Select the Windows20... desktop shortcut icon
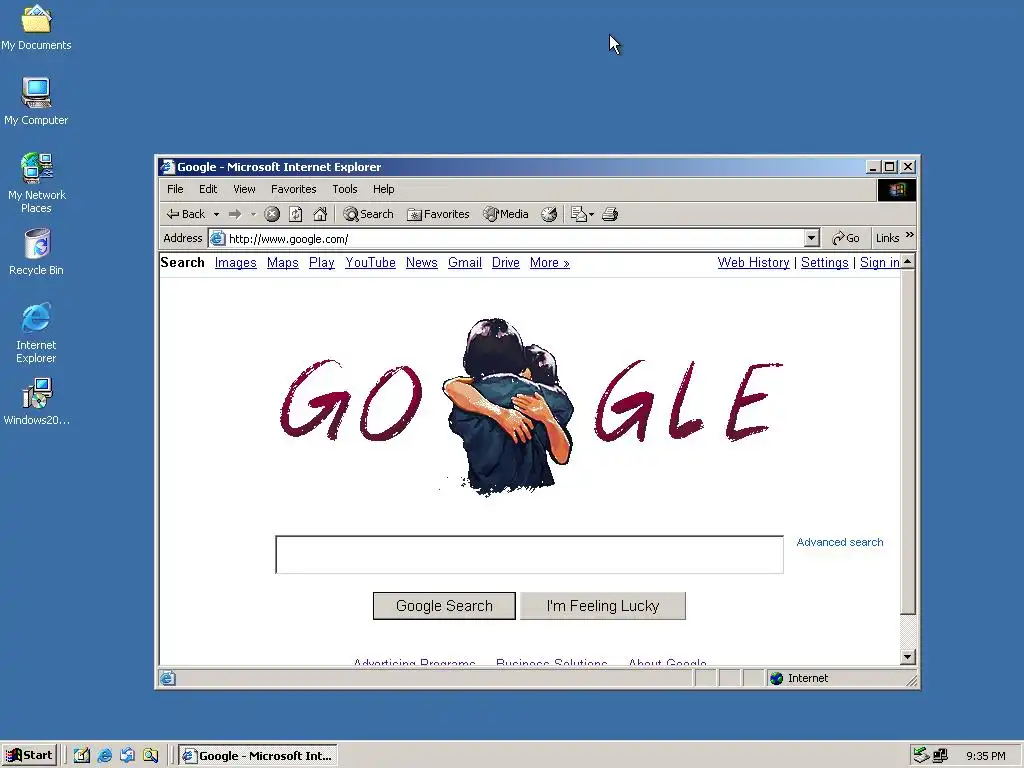1024x768 pixels. click(36, 402)
